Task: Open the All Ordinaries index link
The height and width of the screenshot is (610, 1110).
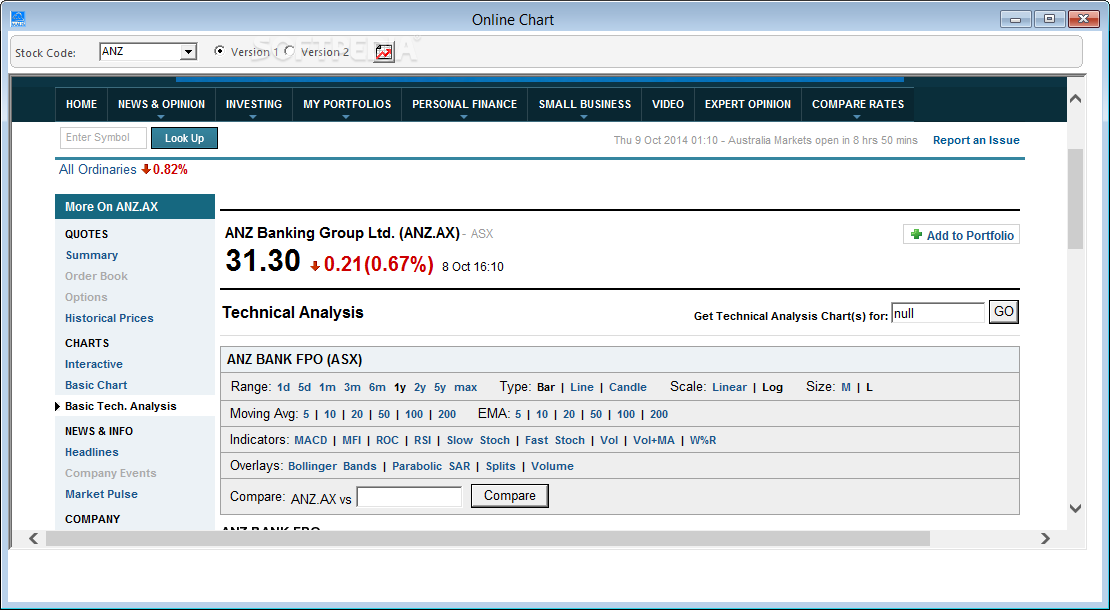Action: point(98,169)
